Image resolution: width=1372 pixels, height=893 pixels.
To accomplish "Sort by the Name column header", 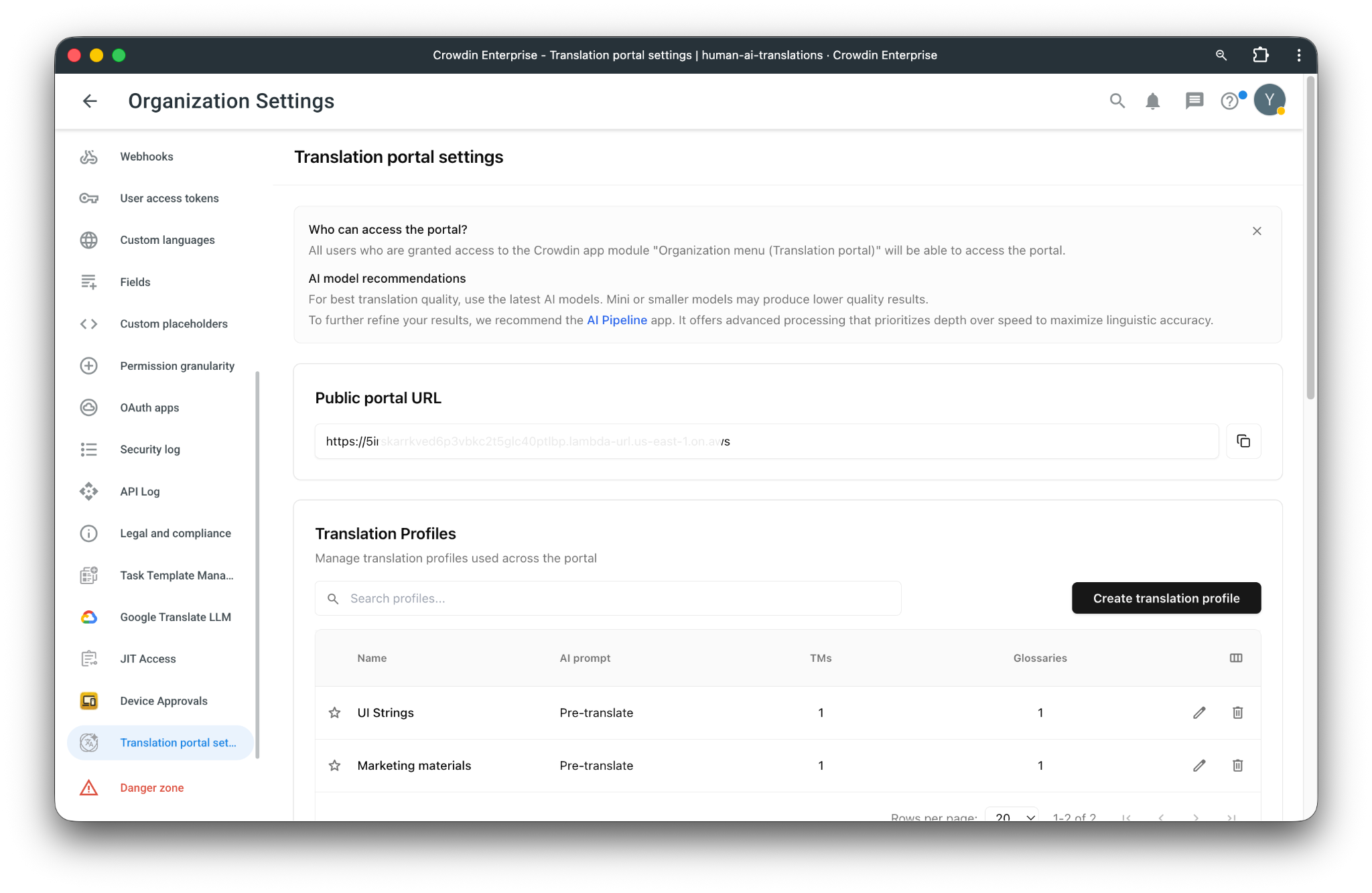I will pos(372,658).
